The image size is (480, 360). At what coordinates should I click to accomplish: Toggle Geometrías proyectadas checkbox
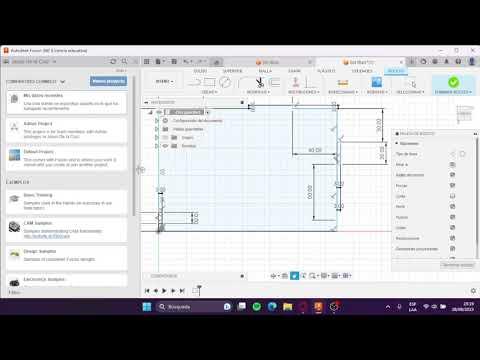point(452,249)
